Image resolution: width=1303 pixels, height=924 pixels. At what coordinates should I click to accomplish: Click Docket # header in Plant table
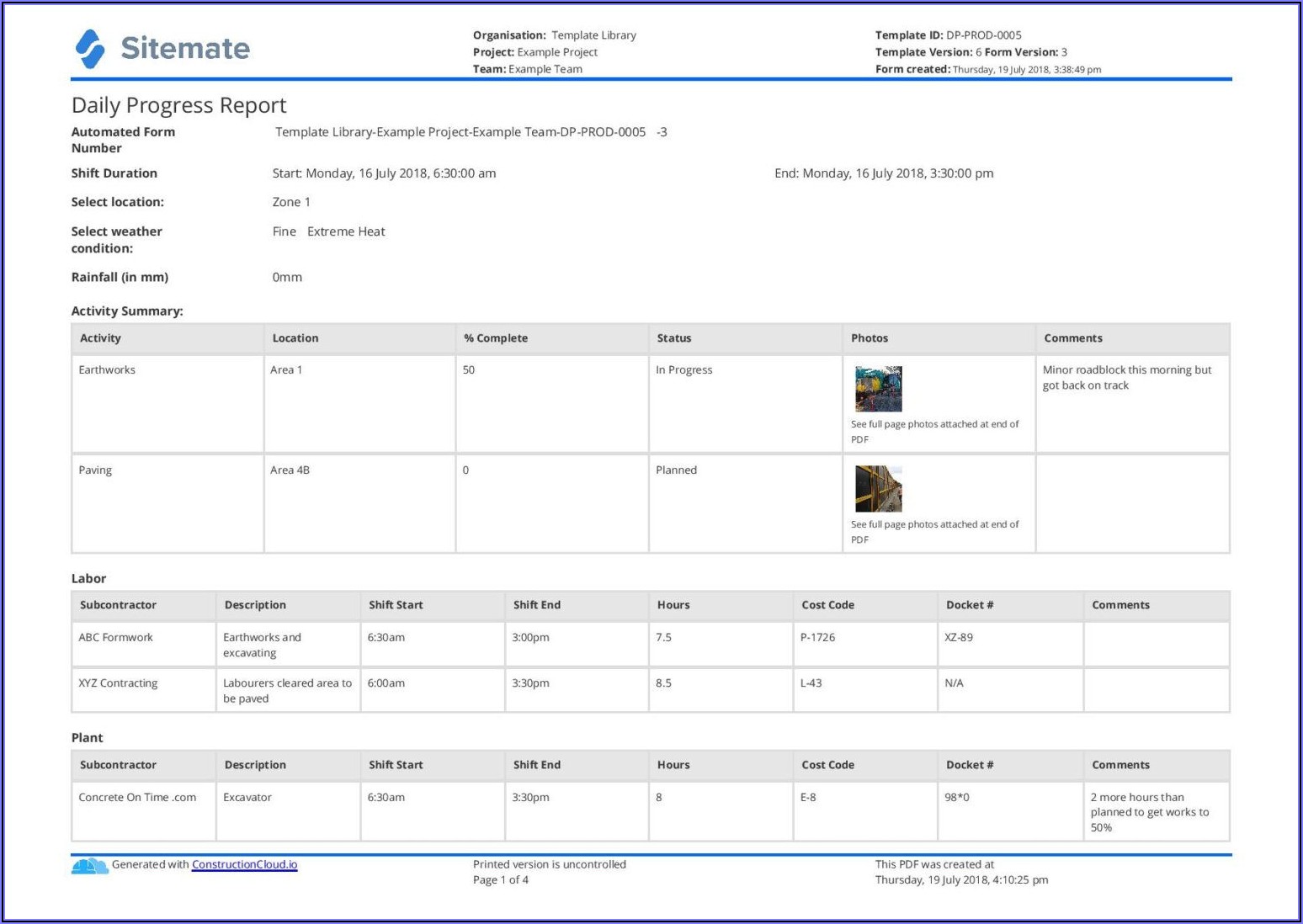(x=969, y=765)
